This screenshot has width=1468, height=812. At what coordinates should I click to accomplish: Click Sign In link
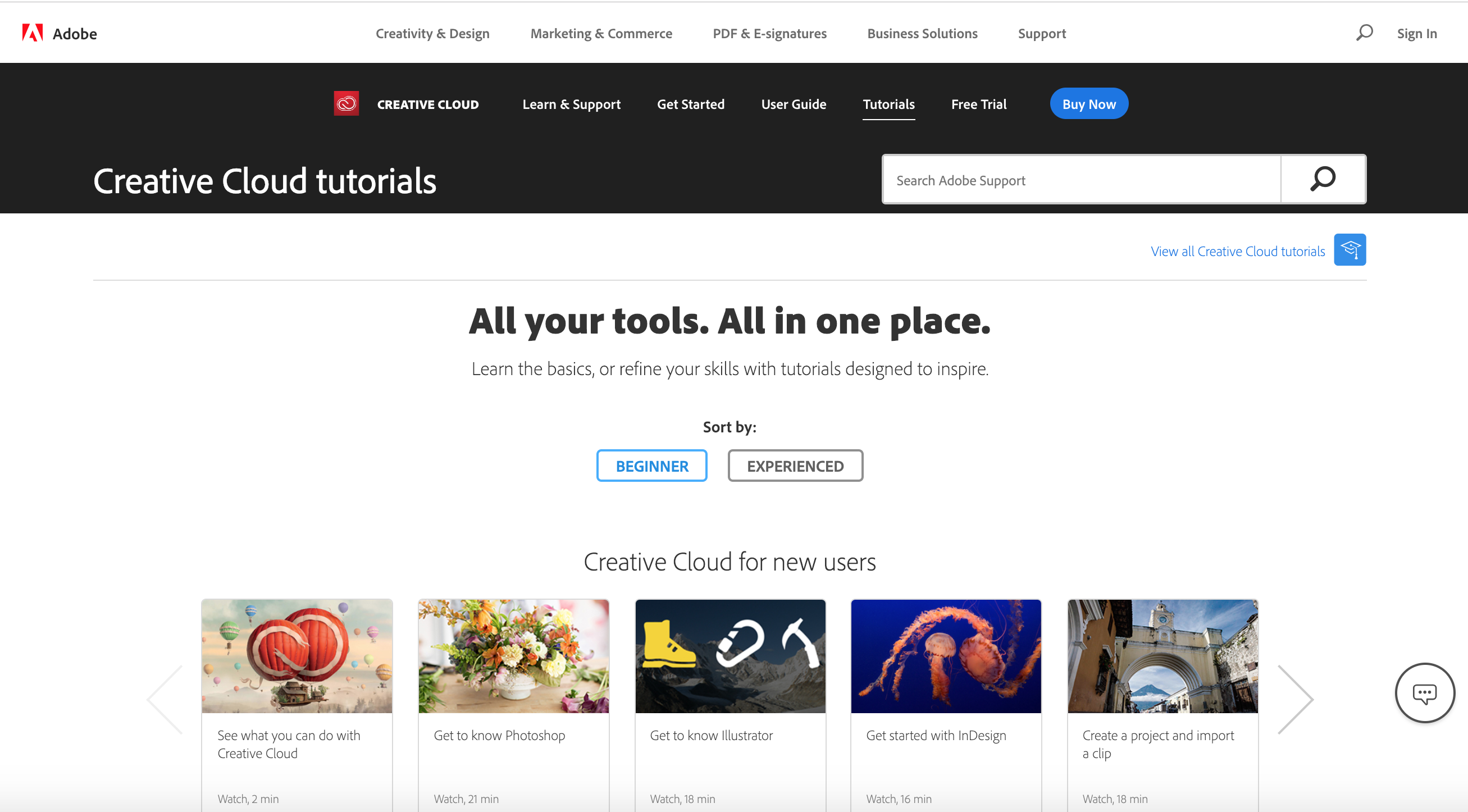click(1417, 34)
